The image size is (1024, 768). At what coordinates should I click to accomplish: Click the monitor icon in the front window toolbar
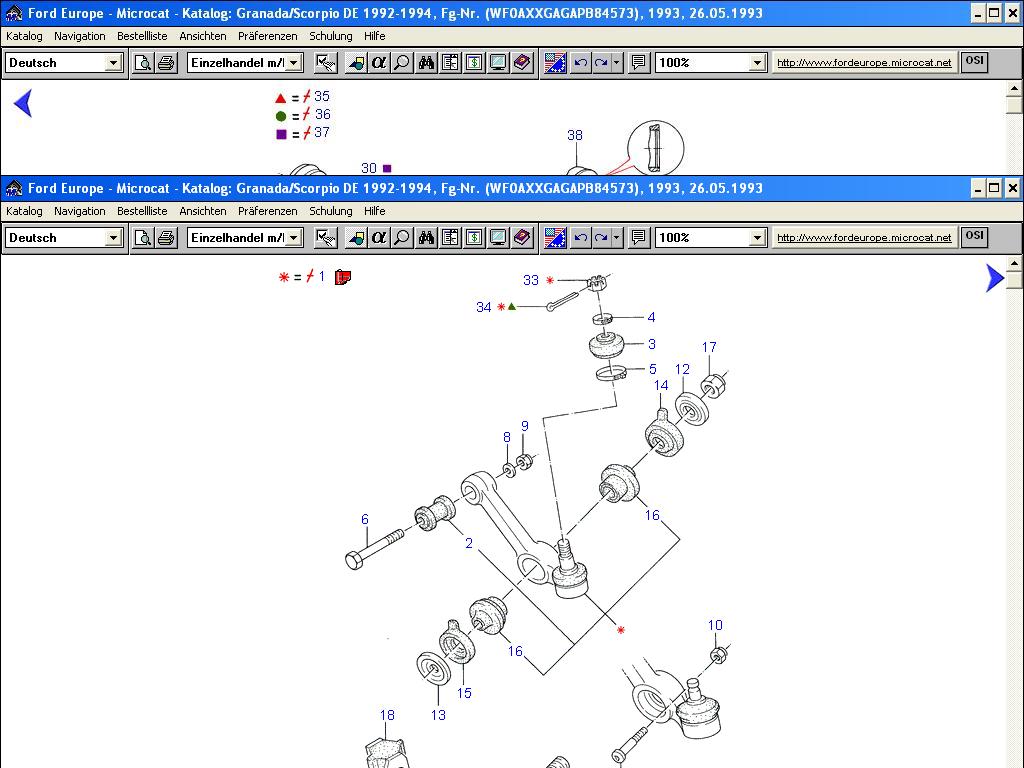click(x=498, y=238)
